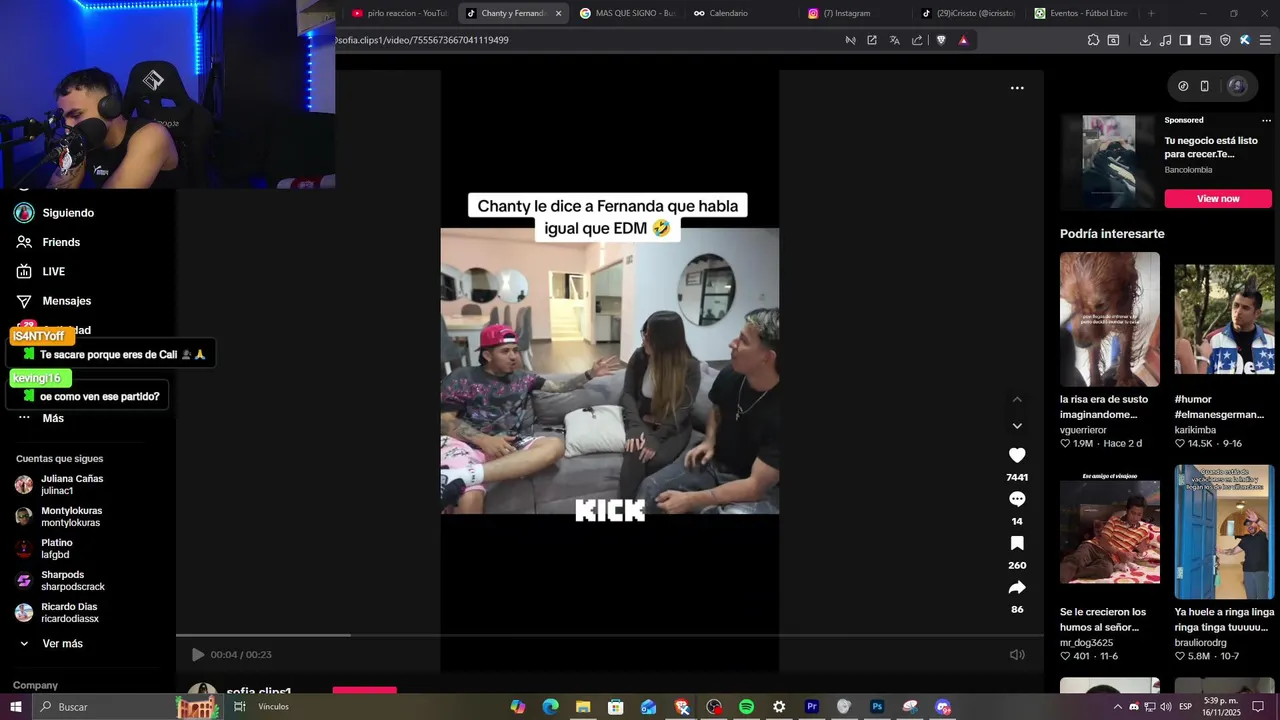Toggle the browser sidebar panel icon
The width and height of the screenshot is (1280, 720).
[x=1185, y=40]
